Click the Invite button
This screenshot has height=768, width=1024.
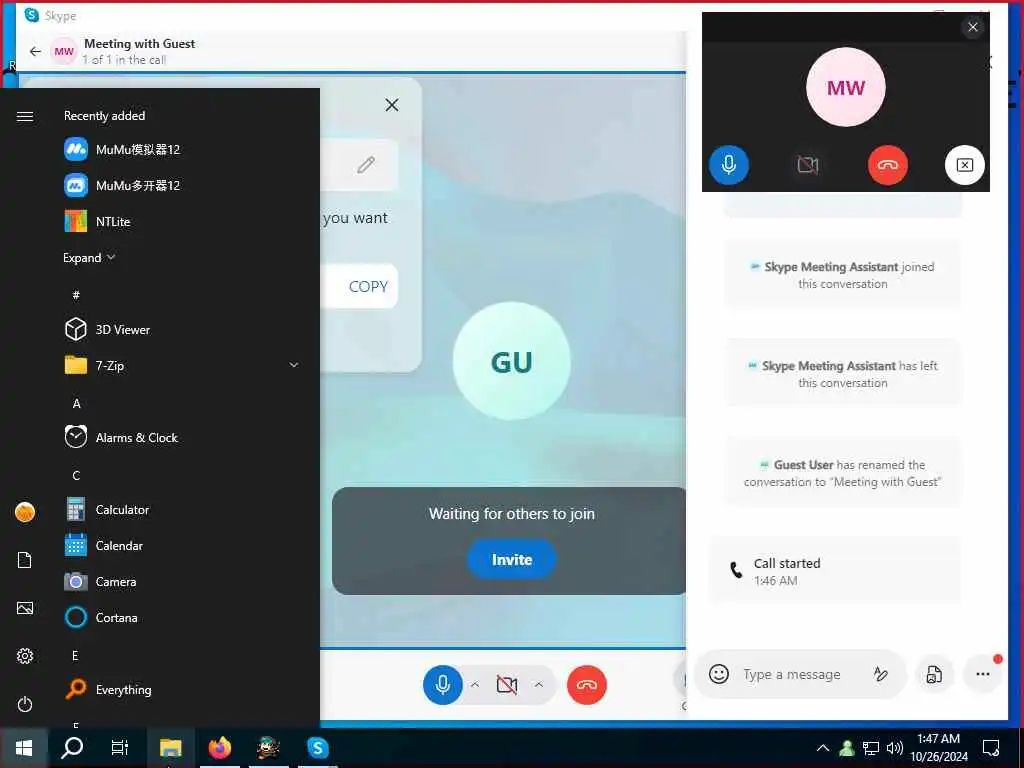click(512, 560)
